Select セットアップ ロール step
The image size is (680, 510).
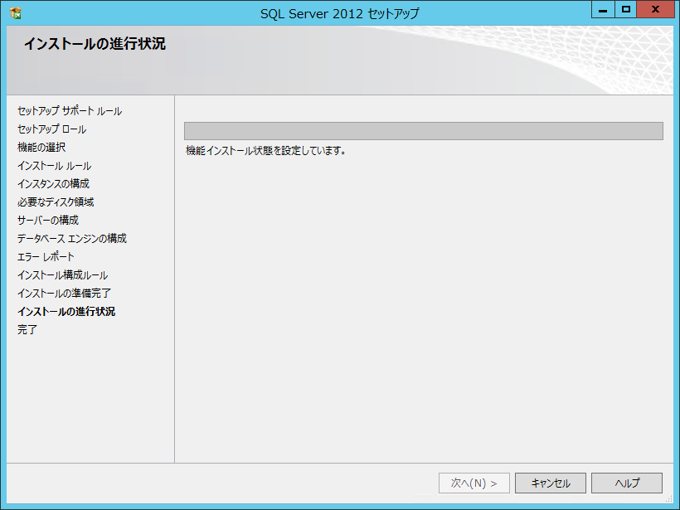52,129
